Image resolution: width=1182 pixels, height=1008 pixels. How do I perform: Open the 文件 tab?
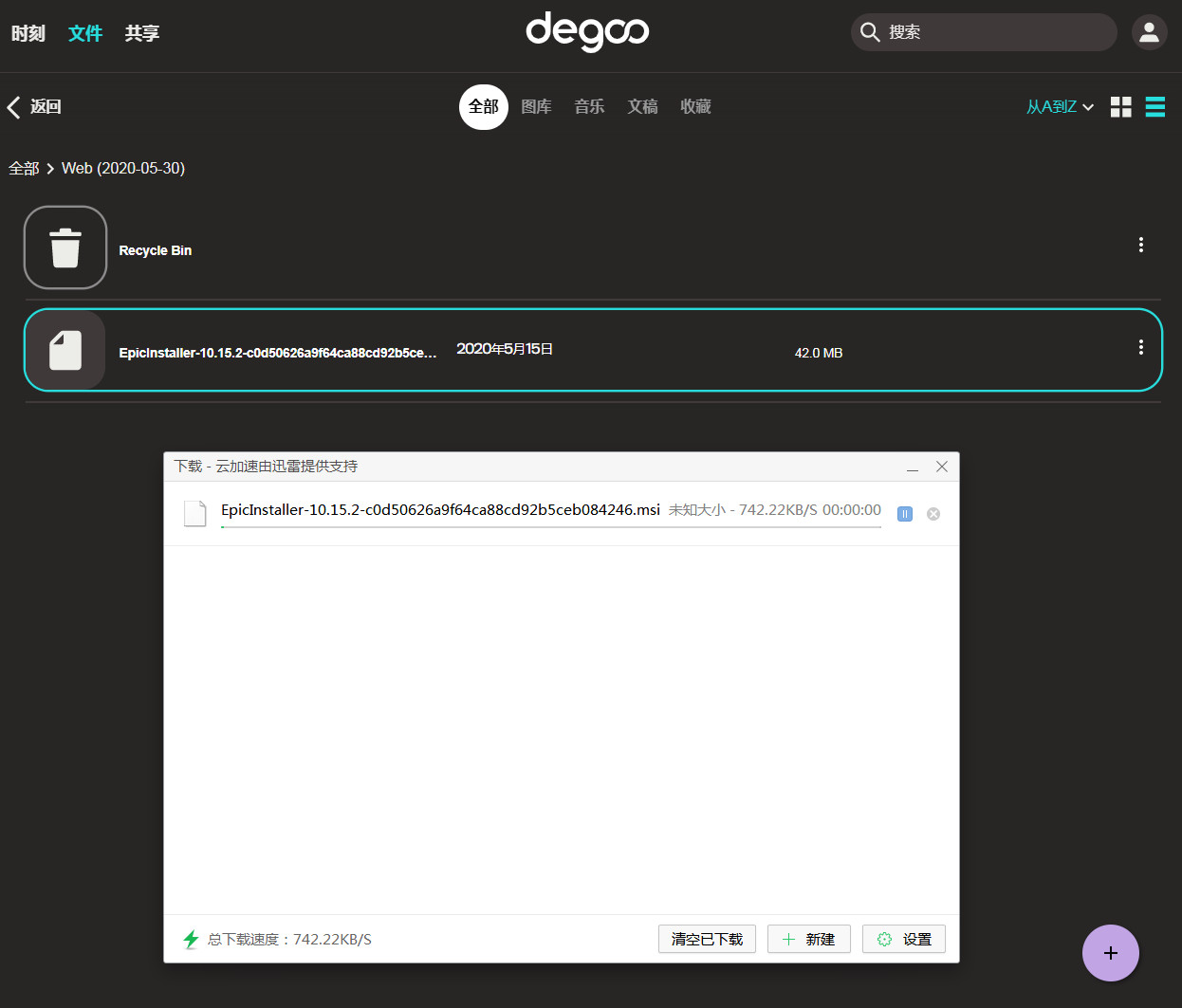85,33
